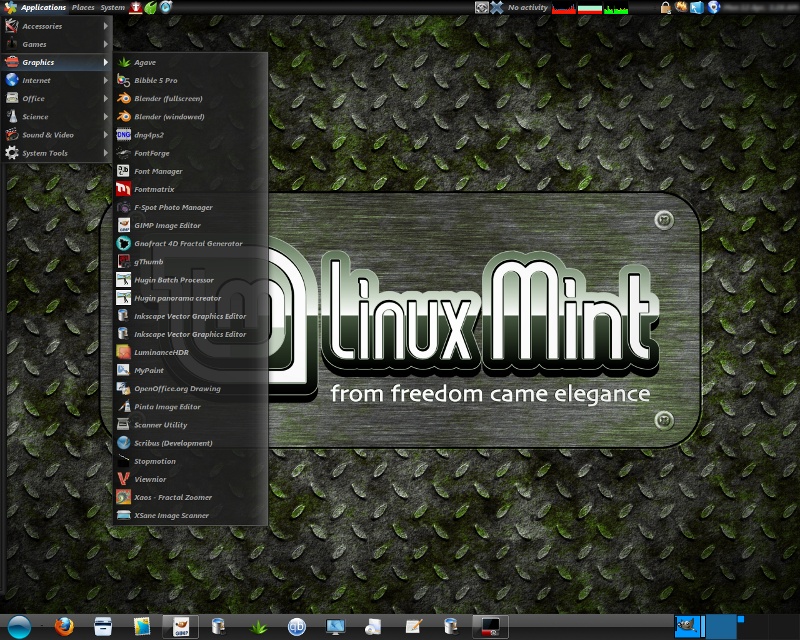Click the blue clock launcher in top panel
Image resolution: width=800 pixels, height=640 pixels.
pyautogui.click(x=166, y=7)
